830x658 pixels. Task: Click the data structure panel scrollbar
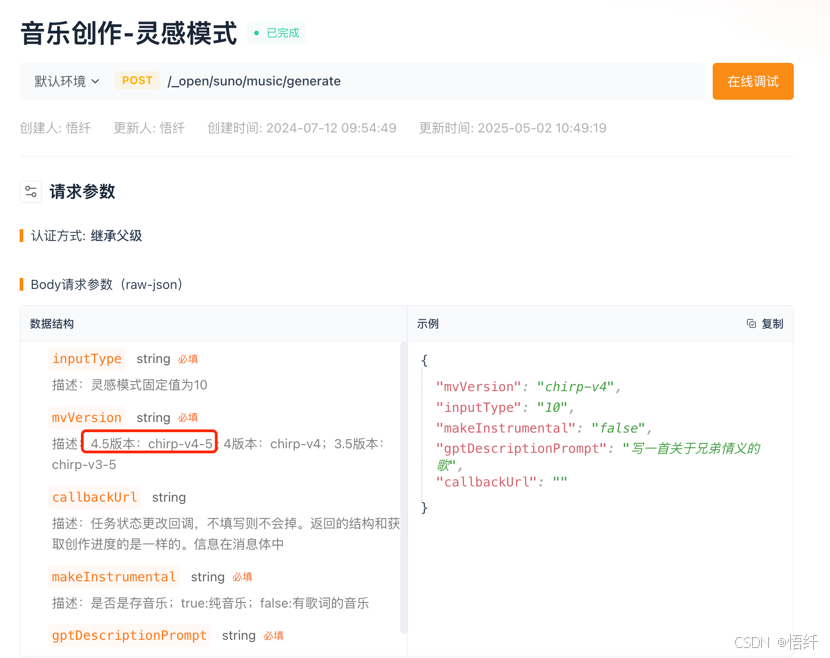click(403, 487)
